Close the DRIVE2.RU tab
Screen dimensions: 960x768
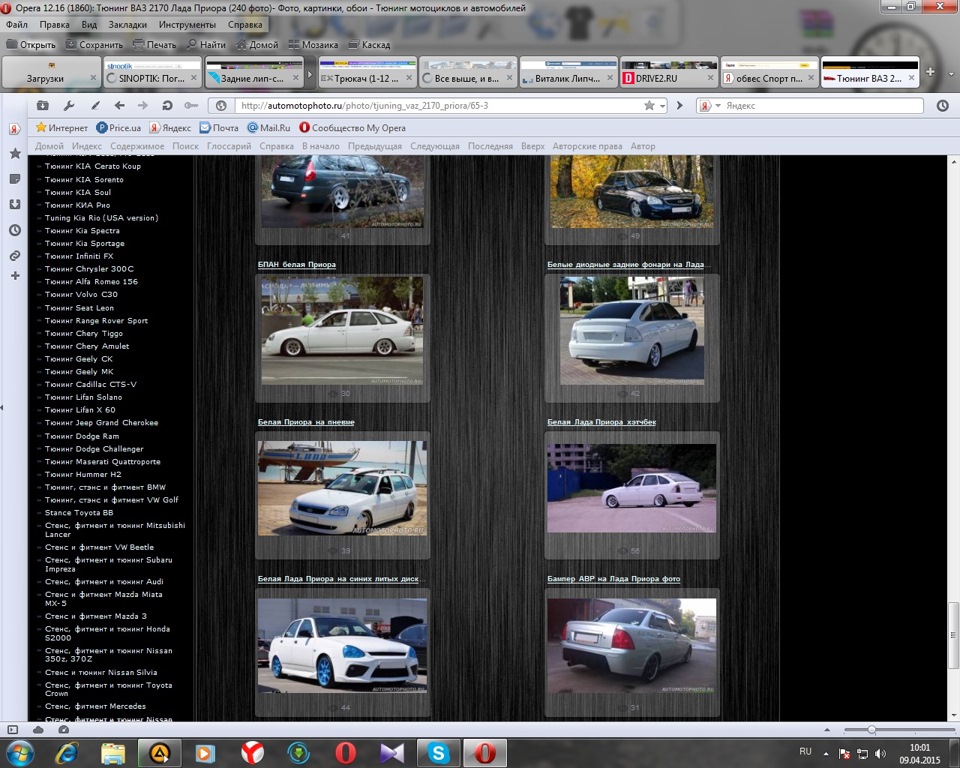tap(710, 78)
